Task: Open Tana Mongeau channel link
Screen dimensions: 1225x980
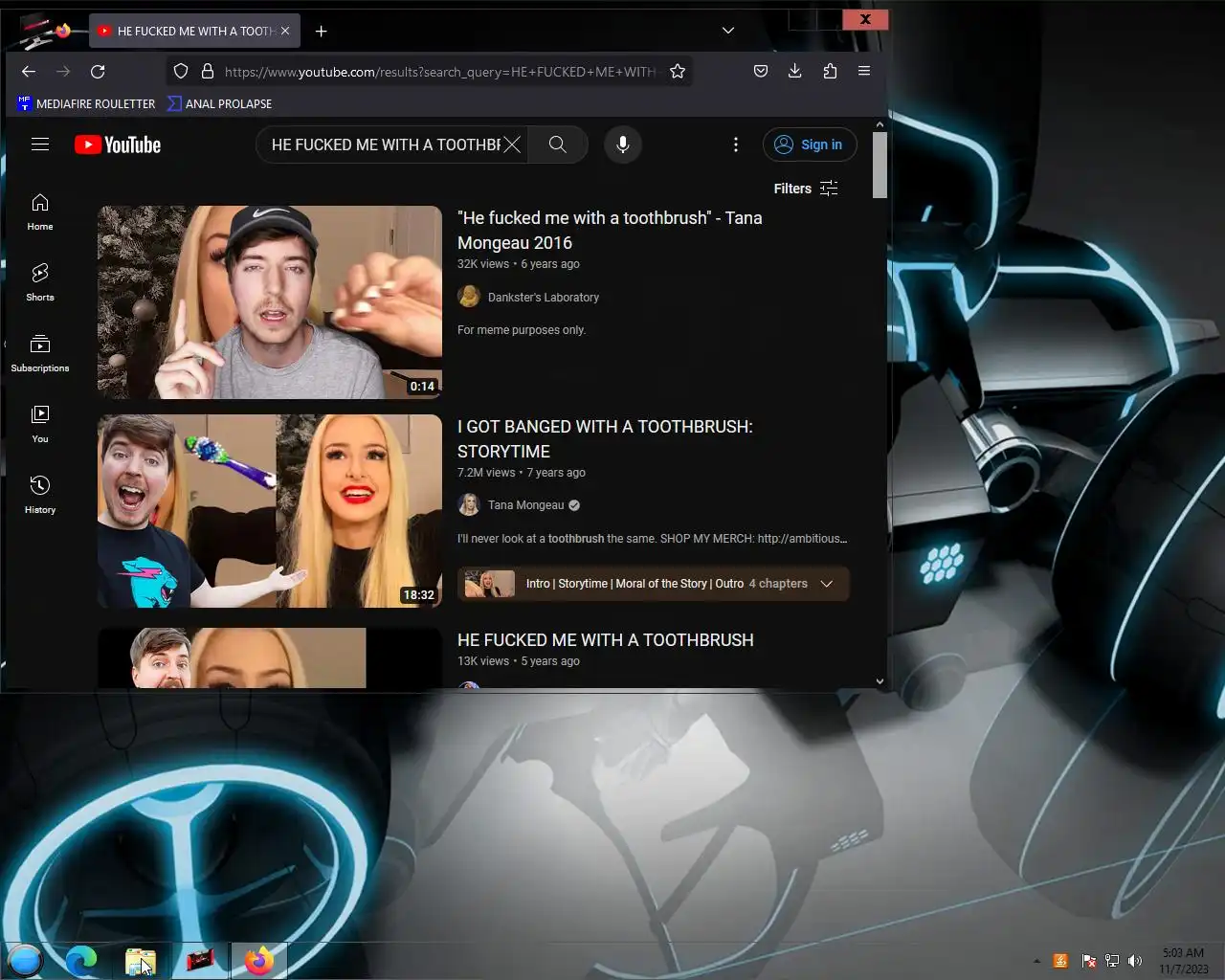Action: (526, 505)
